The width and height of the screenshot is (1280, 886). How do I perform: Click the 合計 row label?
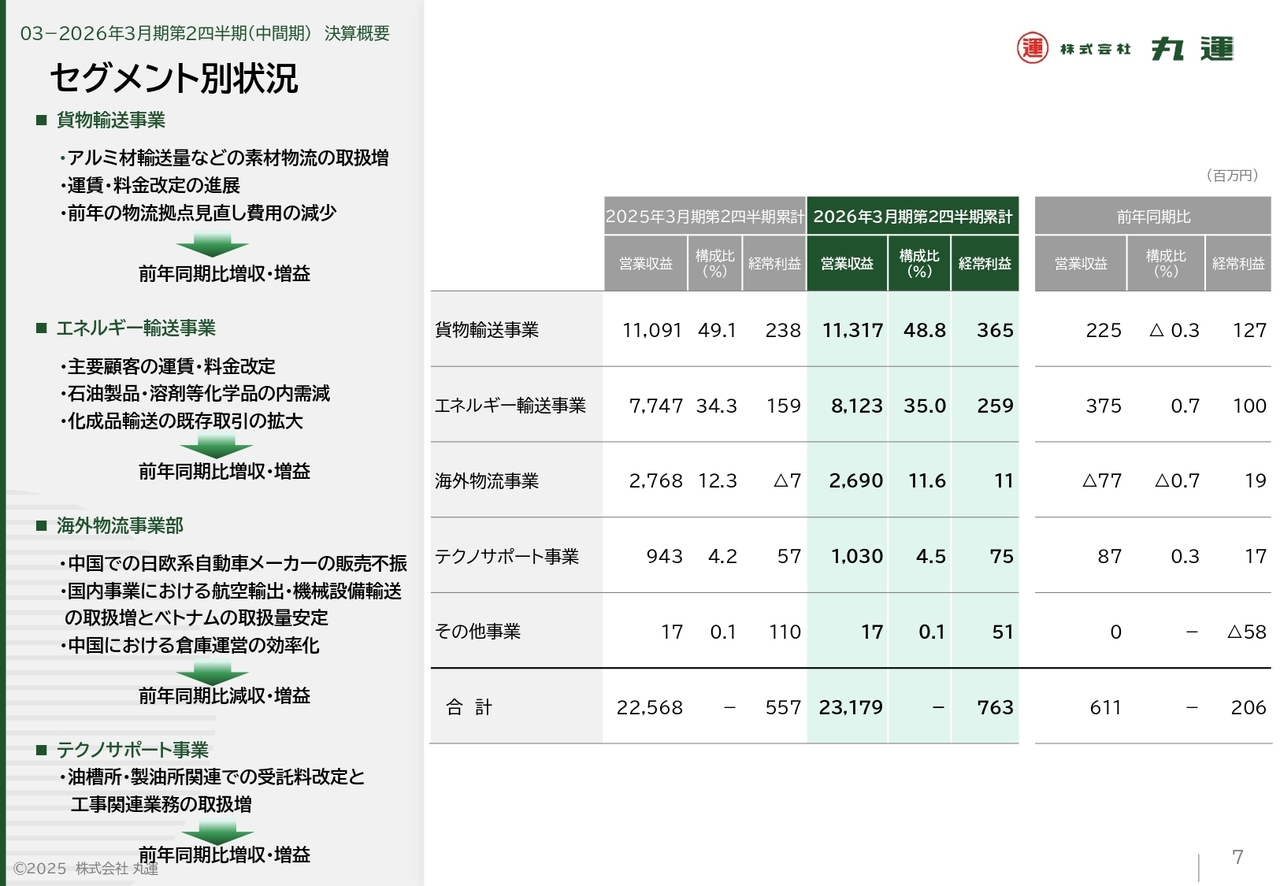click(x=469, y=708)
